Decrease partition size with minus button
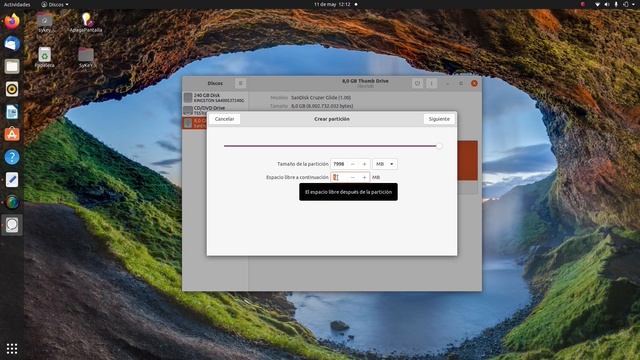 click(x=353, y=164)
